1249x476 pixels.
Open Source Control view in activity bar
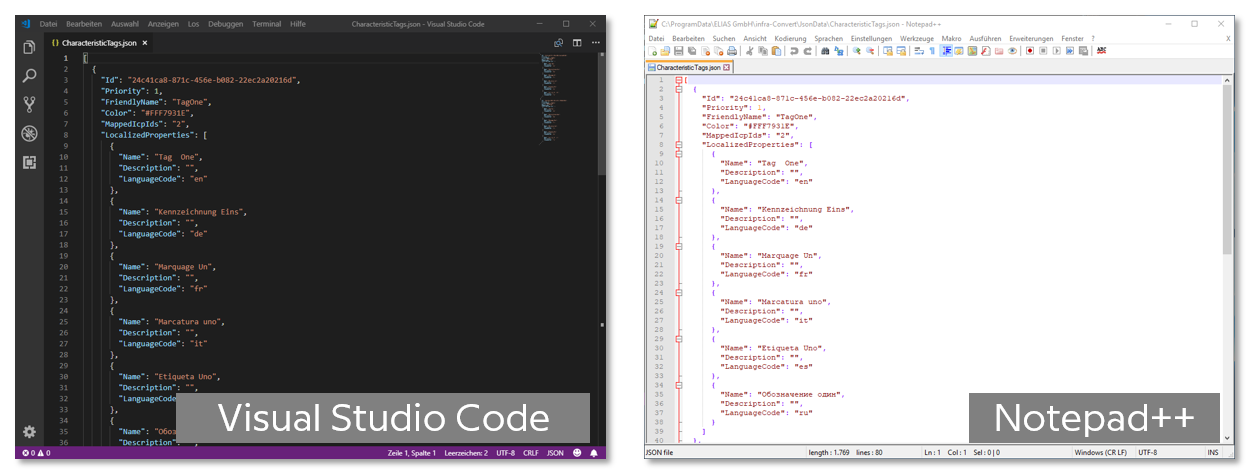[29, 104]
